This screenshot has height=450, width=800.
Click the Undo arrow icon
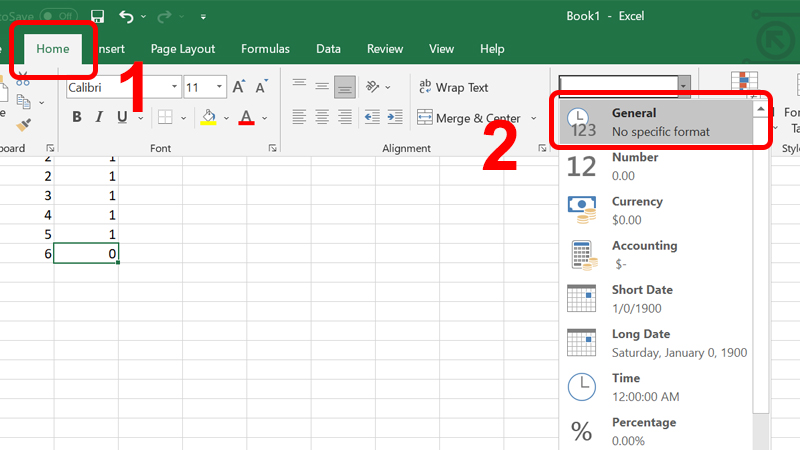pos(126,16)
